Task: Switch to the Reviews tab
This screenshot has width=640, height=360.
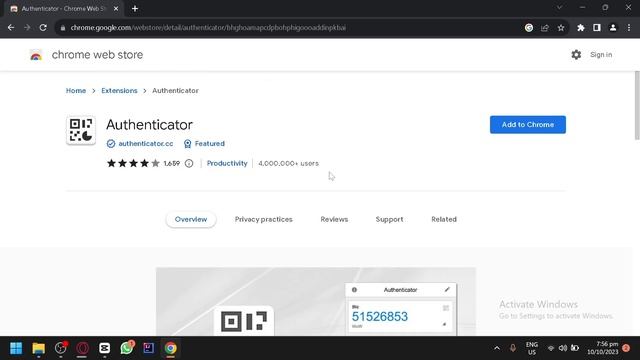Action: coord(334,219)
